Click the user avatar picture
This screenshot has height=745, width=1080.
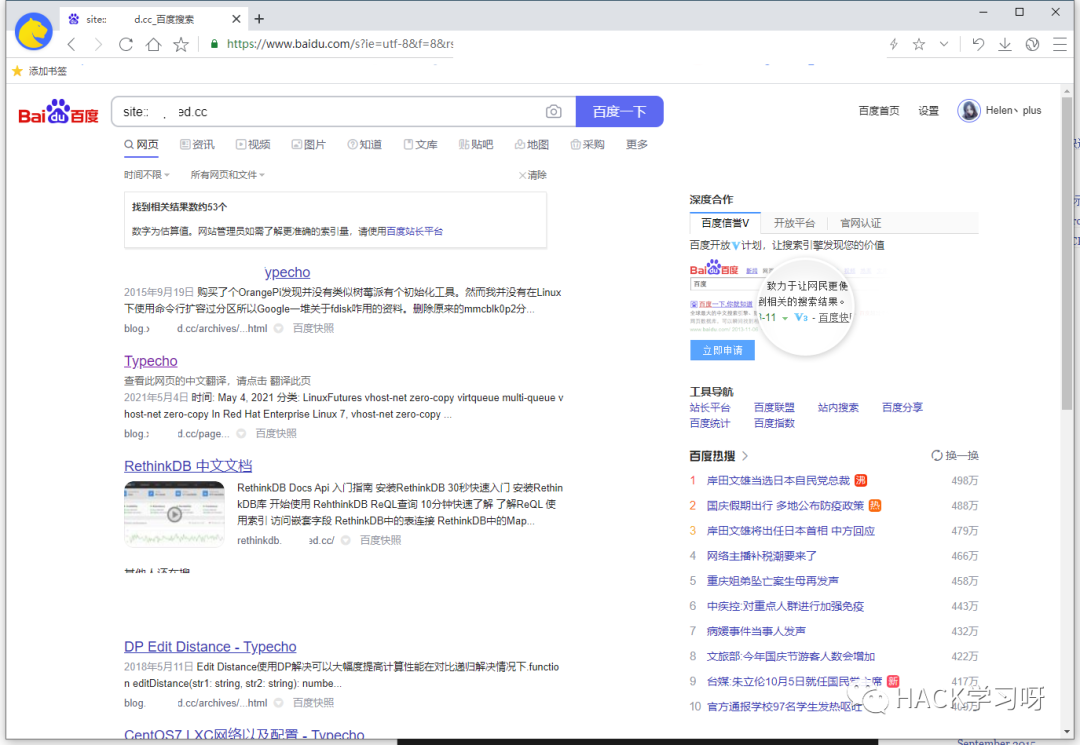click(x=968, y=111)
